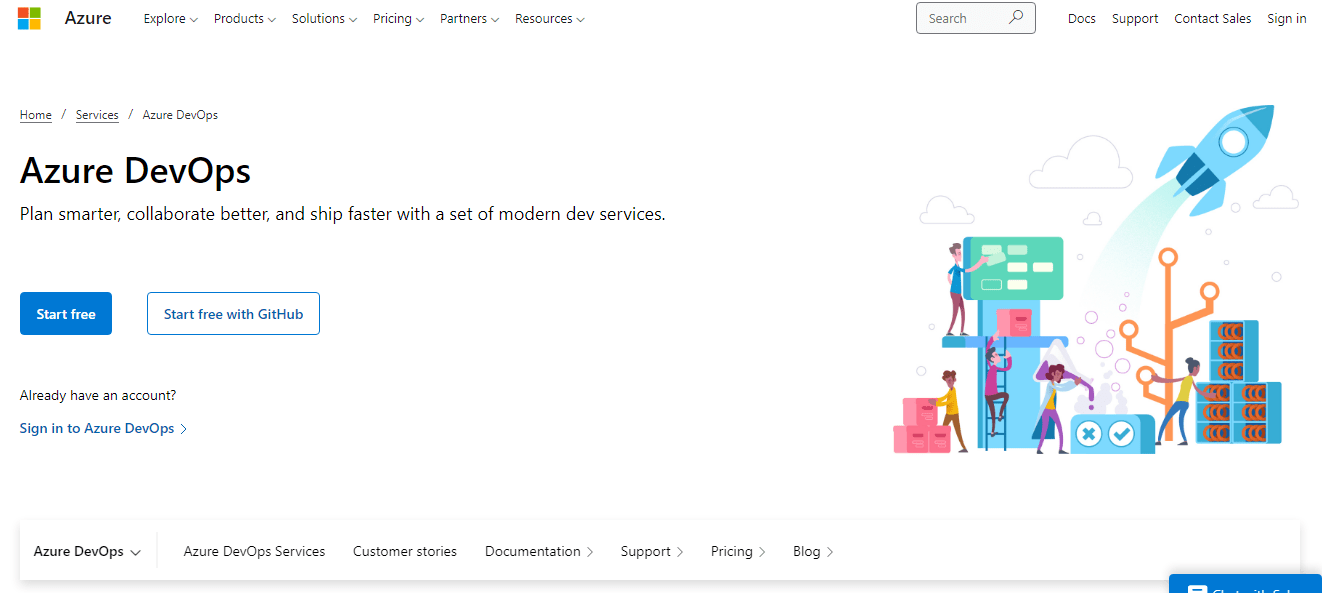Click Start free with GitHub button
1322x593 pixels.
click(233, 314)
